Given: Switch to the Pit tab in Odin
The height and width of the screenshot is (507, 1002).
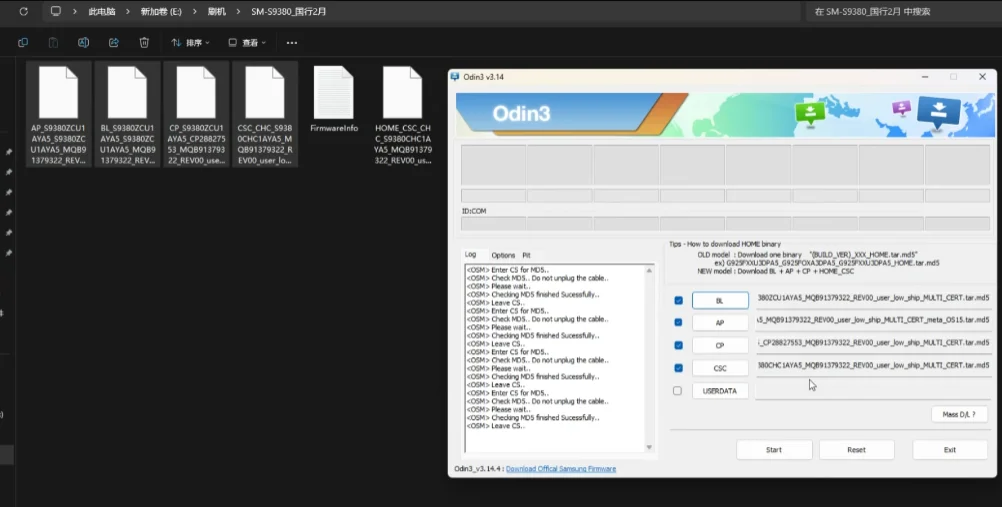Looking at the screenshot, I should coord(527,255).
